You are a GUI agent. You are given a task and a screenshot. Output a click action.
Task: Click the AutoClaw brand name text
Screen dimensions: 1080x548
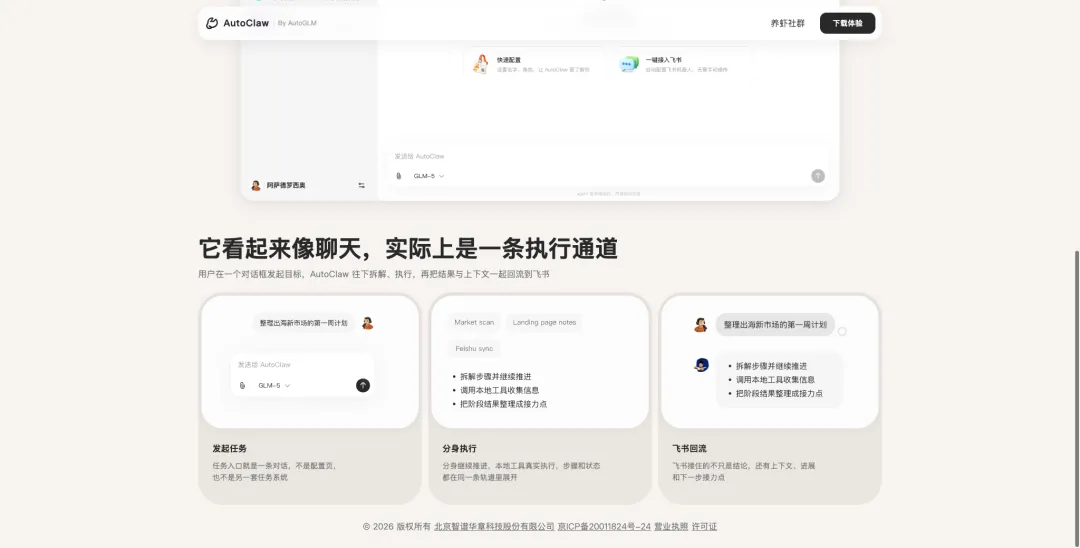pos(246,23)
